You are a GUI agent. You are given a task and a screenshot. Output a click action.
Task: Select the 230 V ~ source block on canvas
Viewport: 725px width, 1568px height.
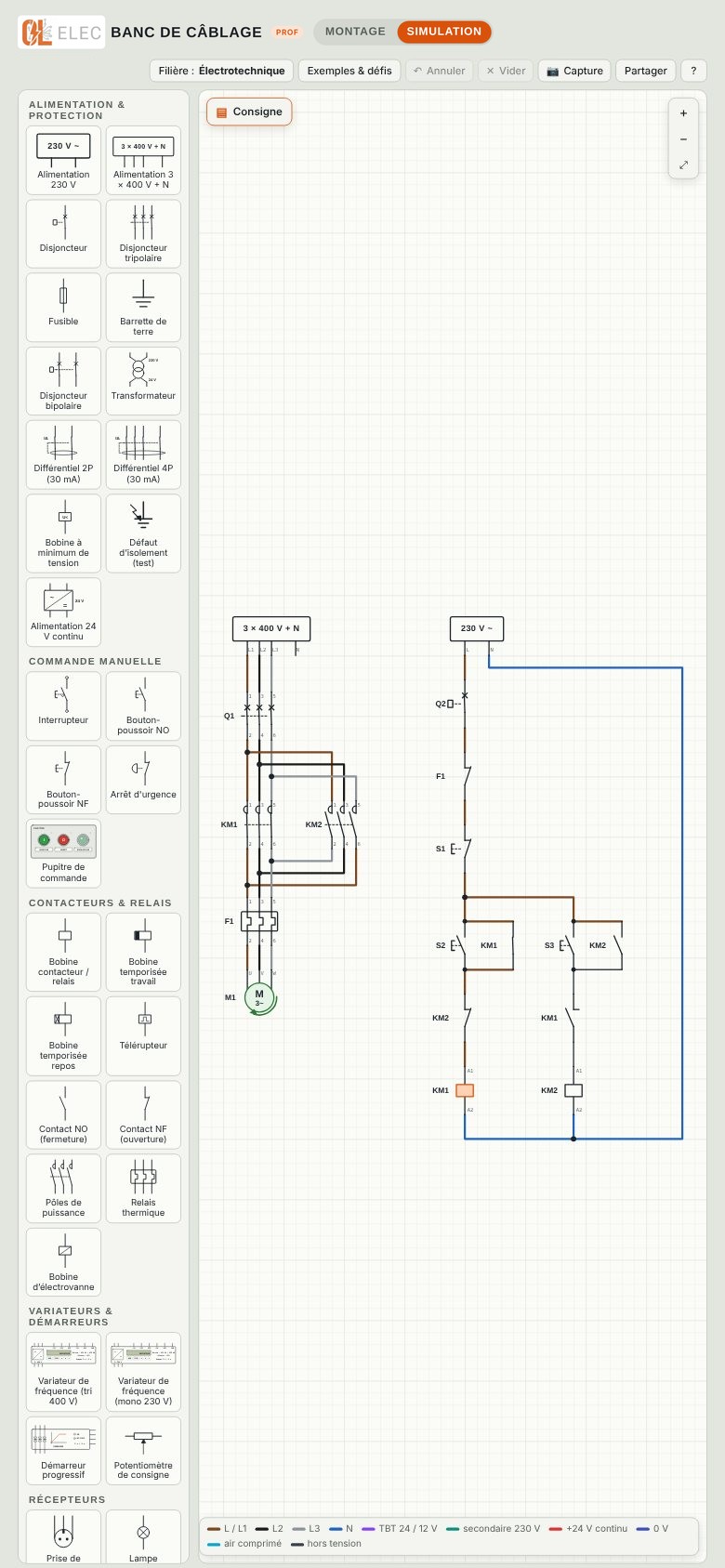click(477, 628)
